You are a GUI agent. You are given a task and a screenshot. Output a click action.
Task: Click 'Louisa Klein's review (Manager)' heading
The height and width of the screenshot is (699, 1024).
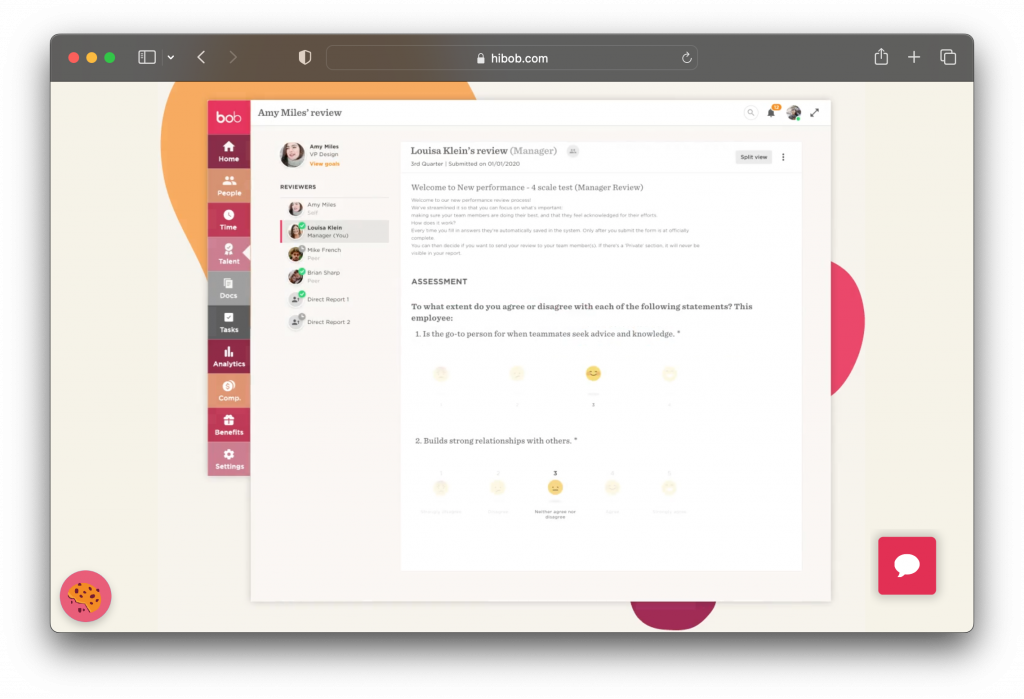click(x=483, y=151)
